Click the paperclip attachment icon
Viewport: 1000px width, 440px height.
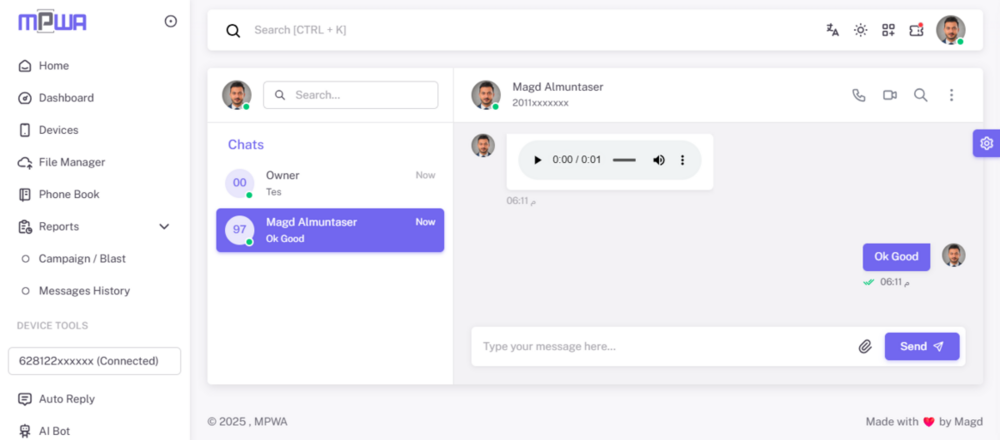point(865,346)
